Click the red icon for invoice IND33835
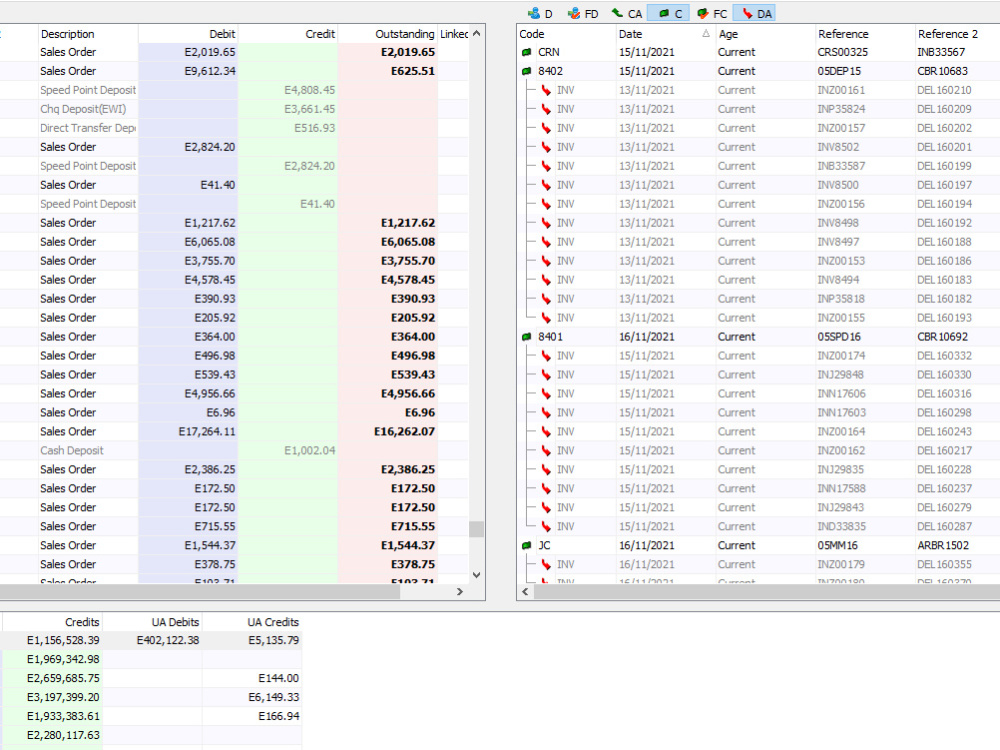Image resolution: width=1000 pixels, height=750 pixels. coord(546,527)
